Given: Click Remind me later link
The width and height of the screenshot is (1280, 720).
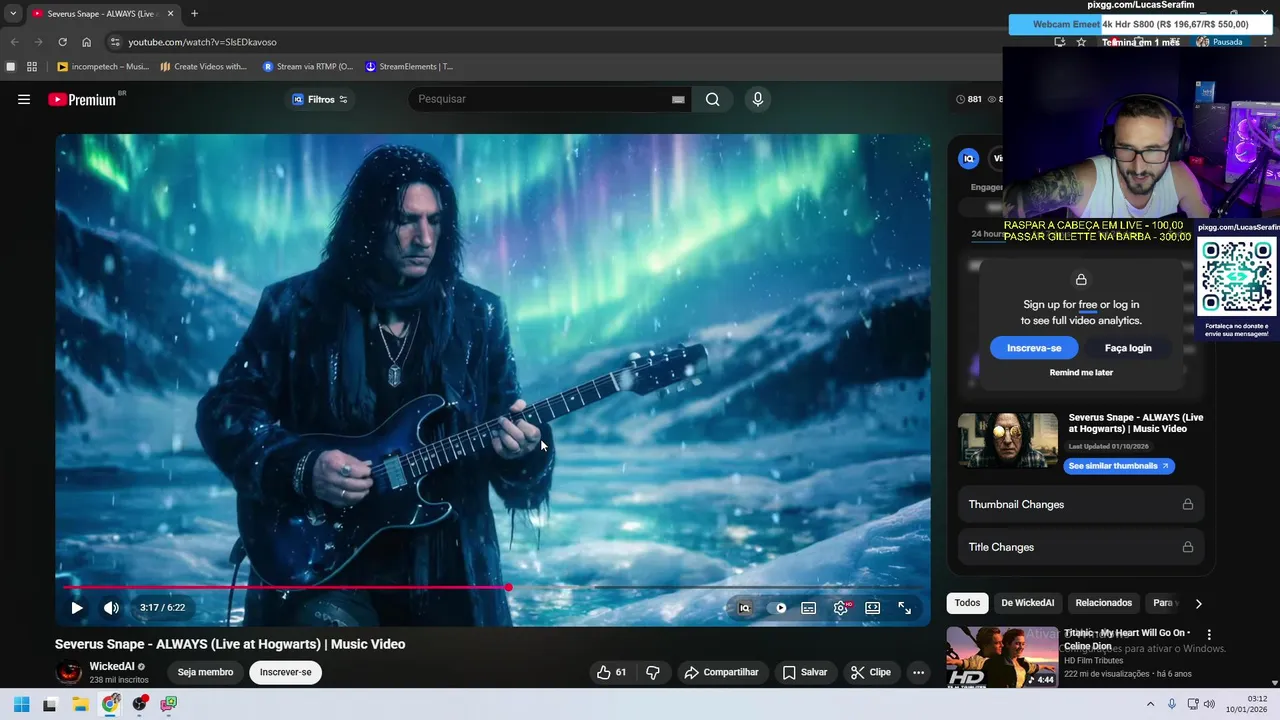Looking at the screenshot, I should tap(1081, 372).
